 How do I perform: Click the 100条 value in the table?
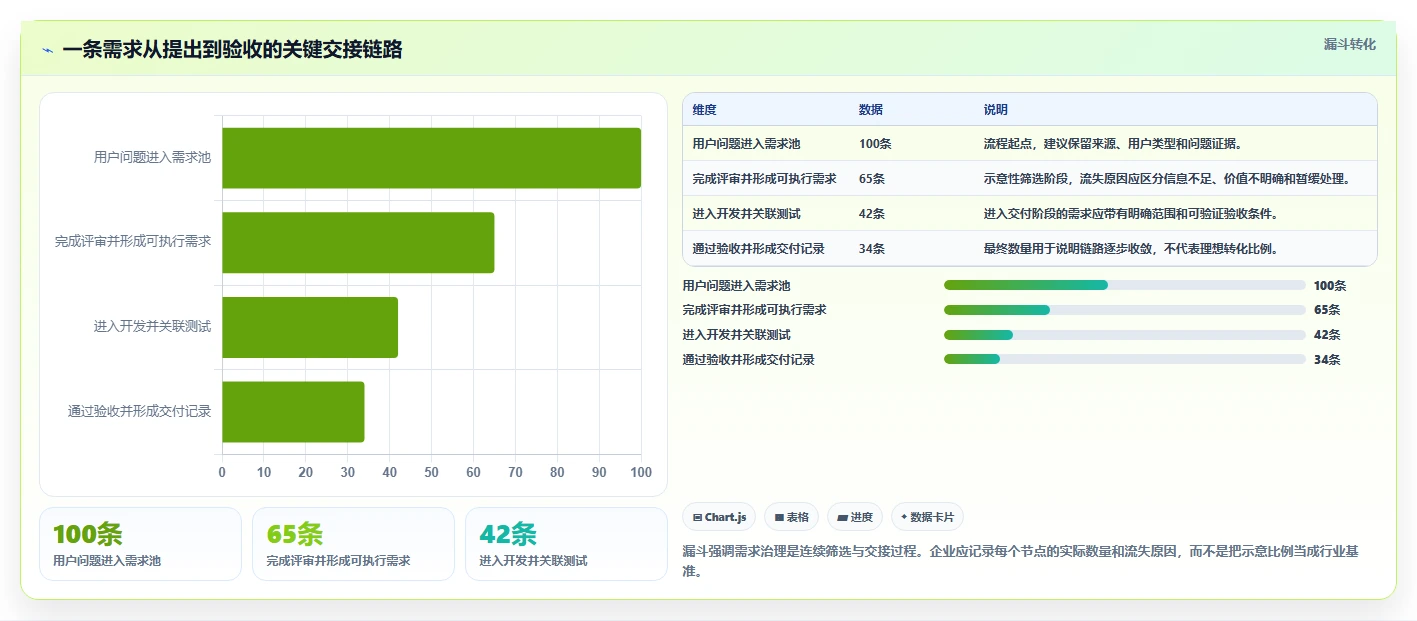click(x=875, y=144)
